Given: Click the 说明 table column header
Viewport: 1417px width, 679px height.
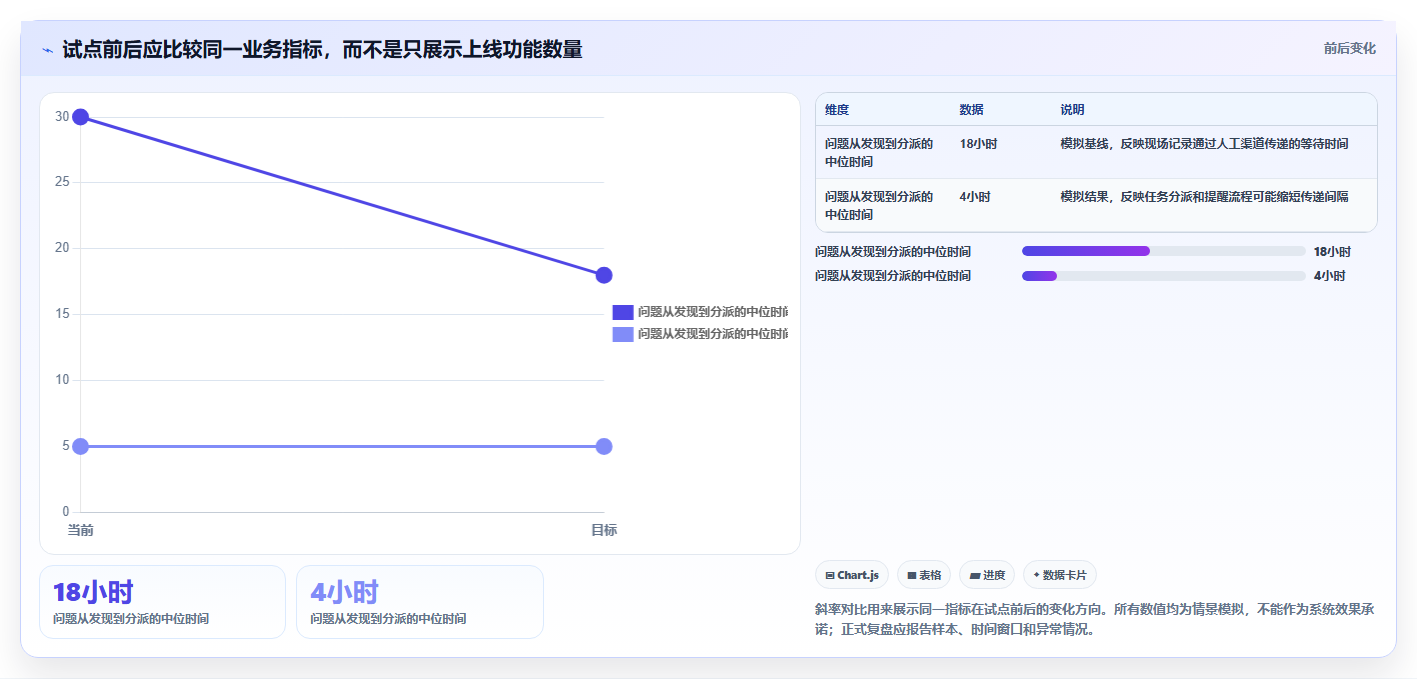Looking at the screenshot, I should (1072, 110).
